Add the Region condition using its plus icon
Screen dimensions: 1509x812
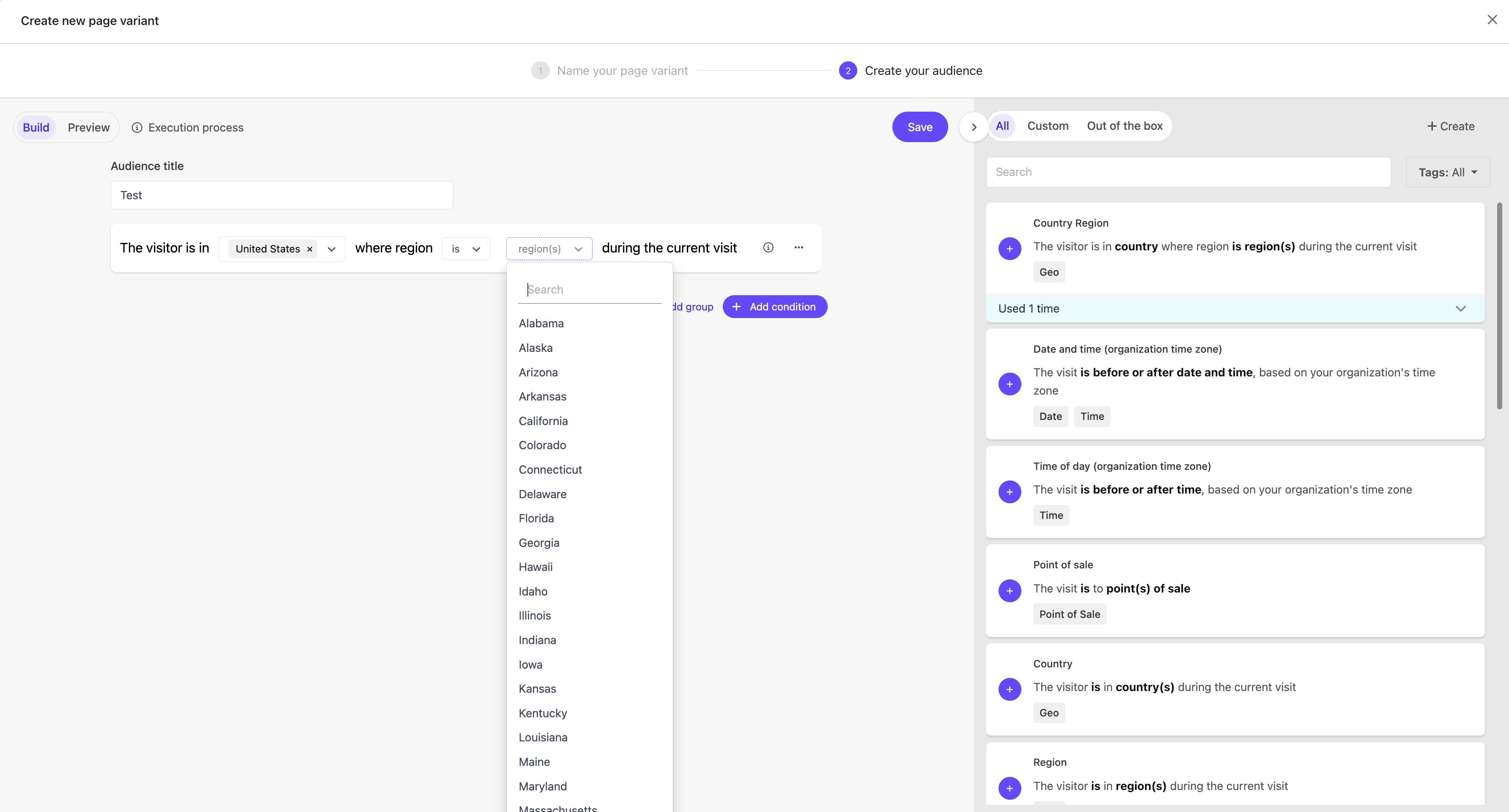click(x=1010, y=788)
